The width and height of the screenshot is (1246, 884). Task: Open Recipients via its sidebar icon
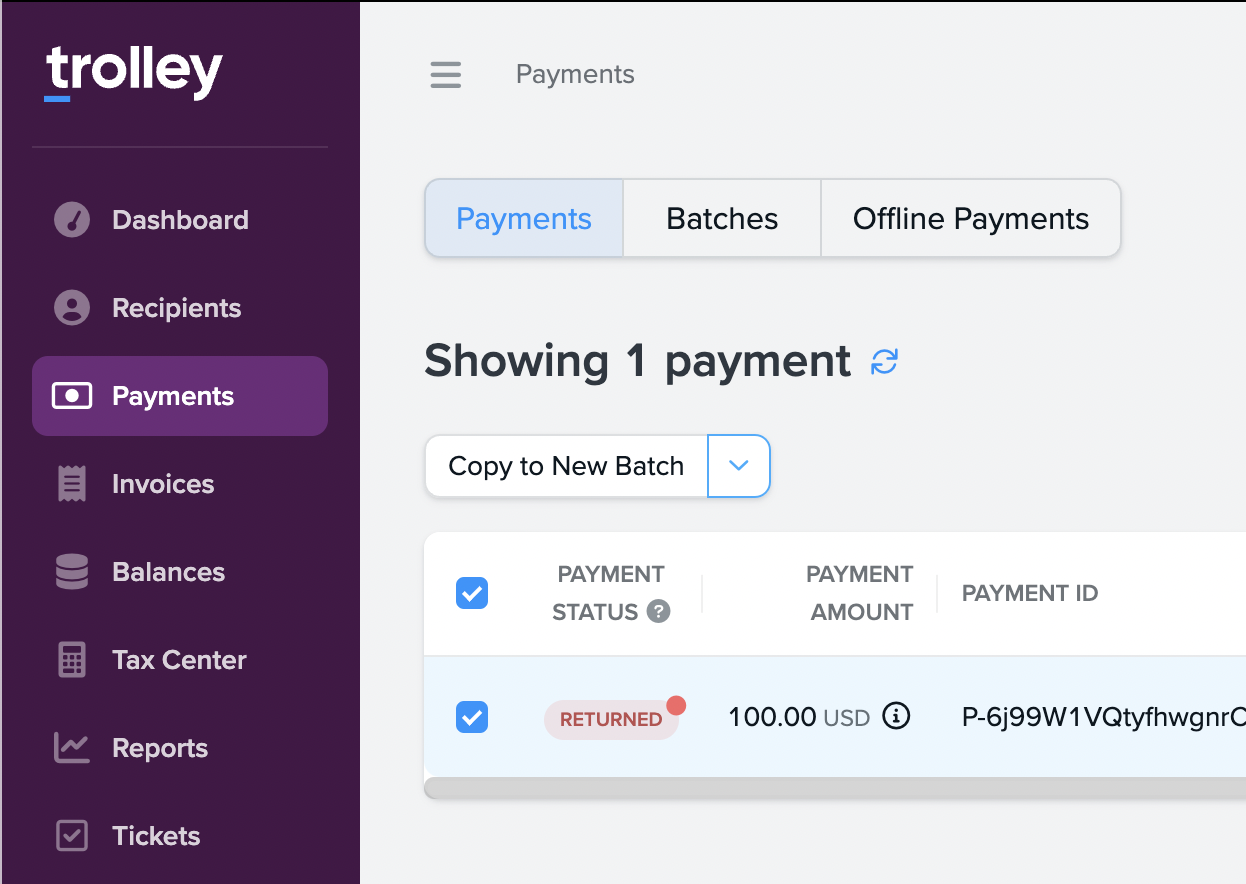pos(72,308)
